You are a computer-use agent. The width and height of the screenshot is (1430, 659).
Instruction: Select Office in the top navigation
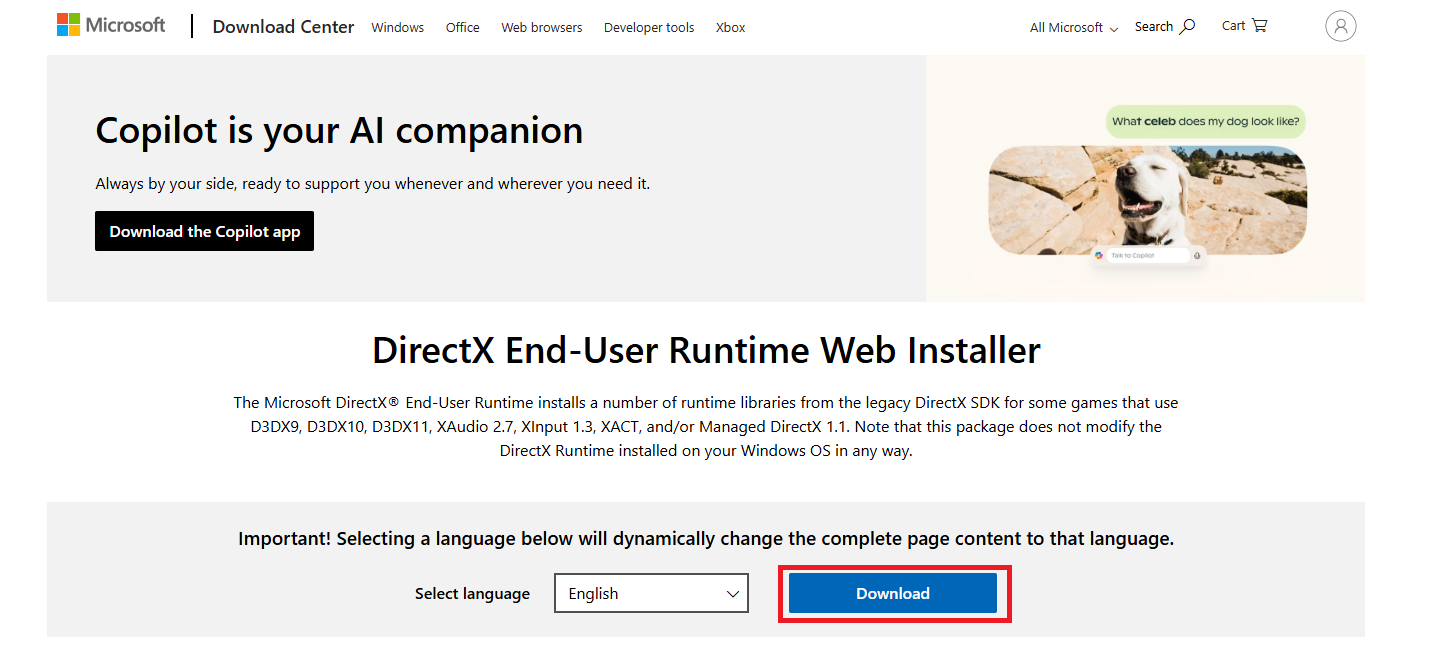pos(462,27)
